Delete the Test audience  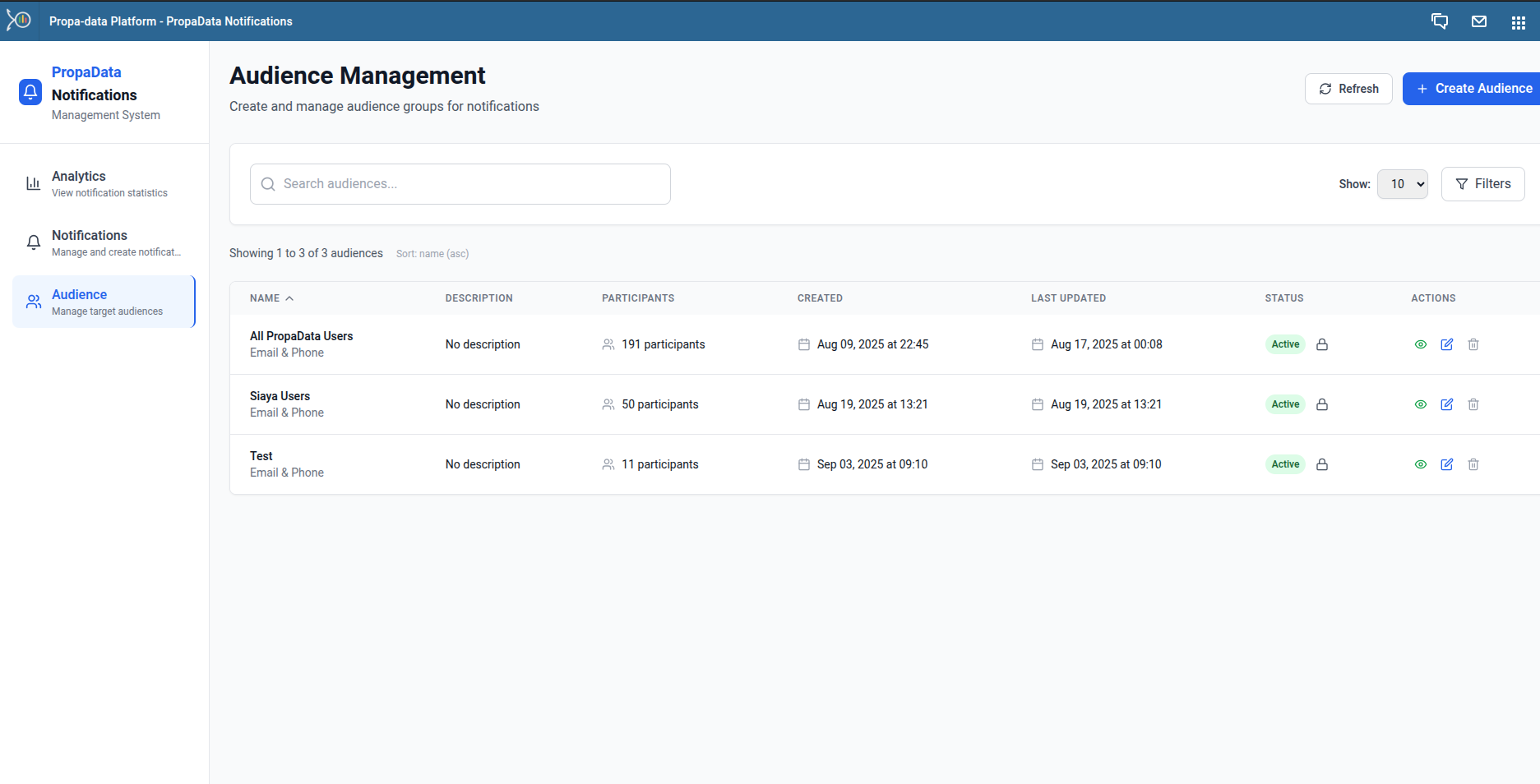(x=1473, y=464)
